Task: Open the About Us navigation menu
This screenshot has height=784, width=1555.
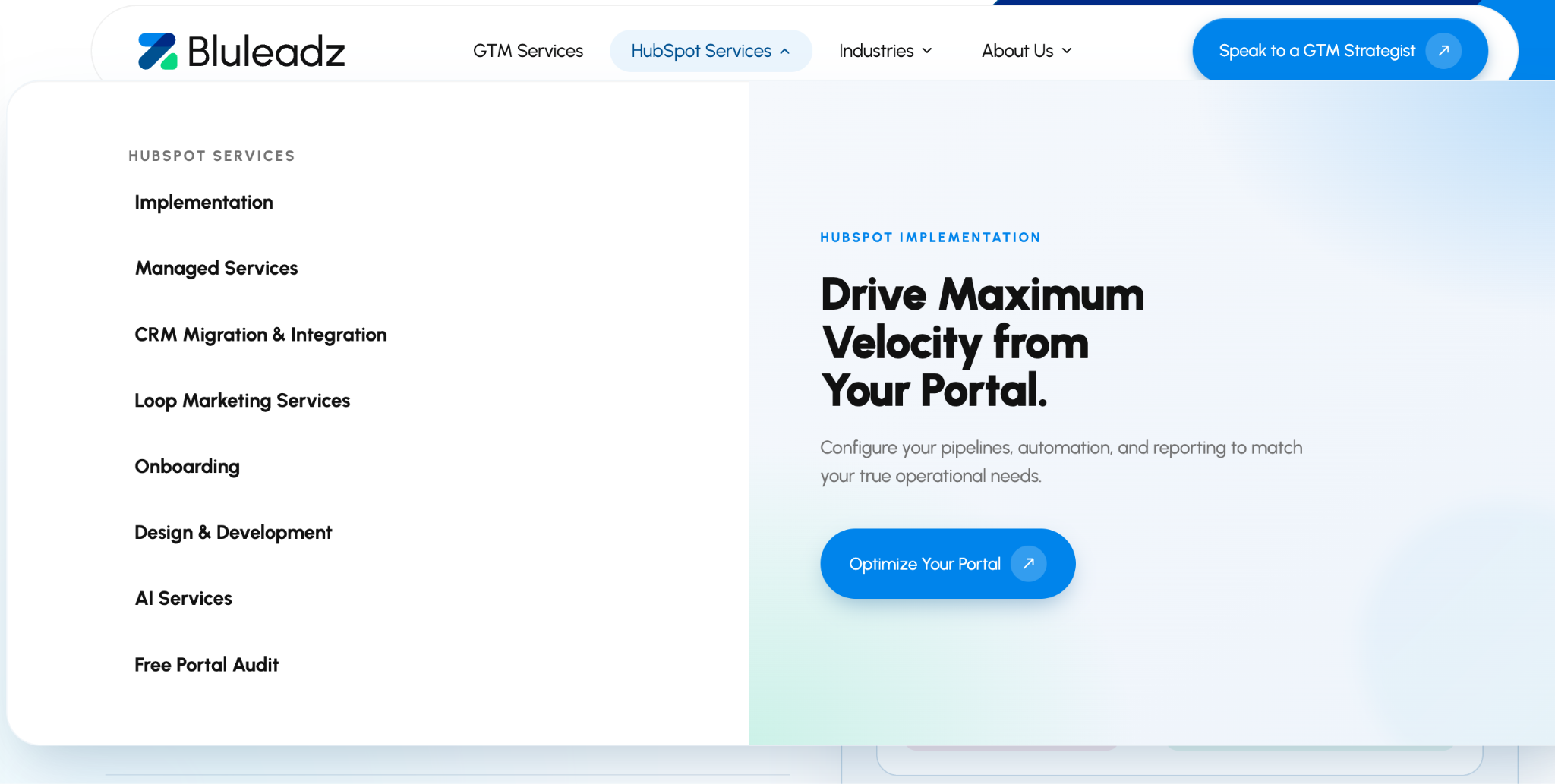Action: (1027, 51)
